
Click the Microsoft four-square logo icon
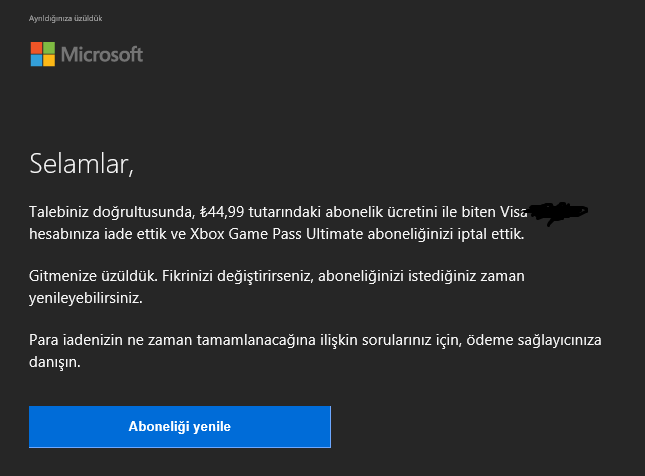43,54
